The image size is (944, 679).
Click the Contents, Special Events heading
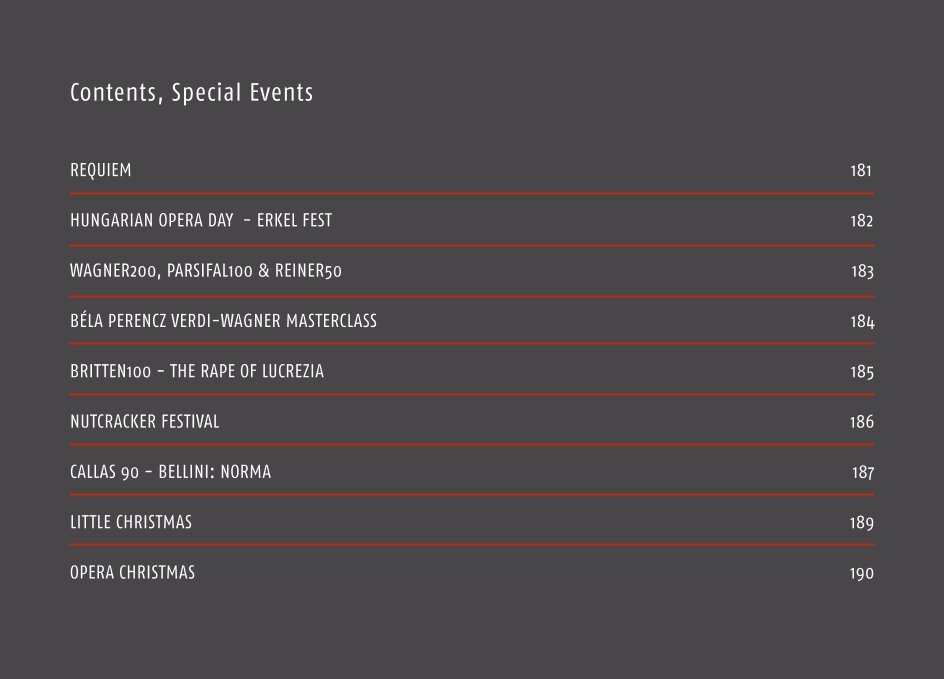pyautogui.click(x=191, y=93)
